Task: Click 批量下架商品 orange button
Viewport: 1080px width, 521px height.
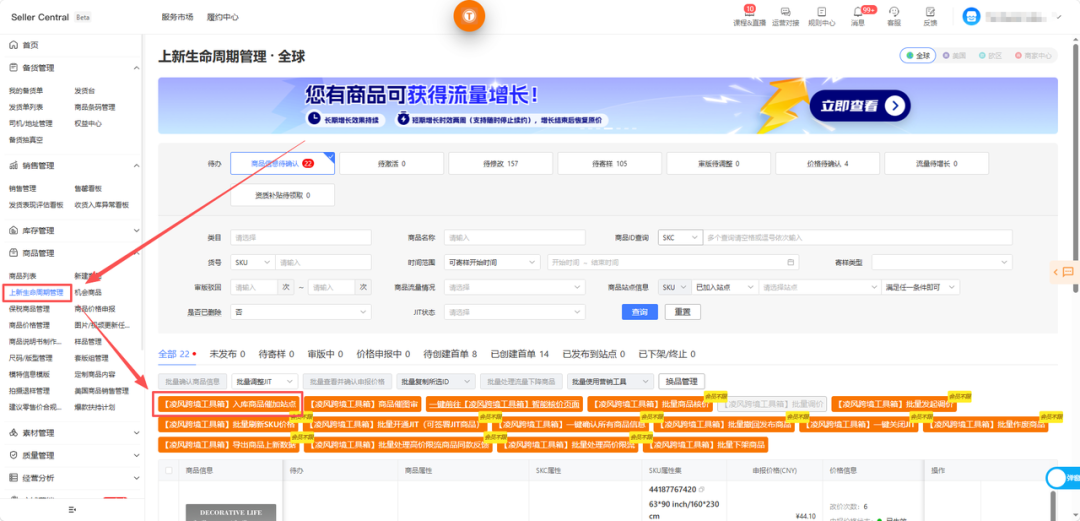Action: (x=706, y=445)
